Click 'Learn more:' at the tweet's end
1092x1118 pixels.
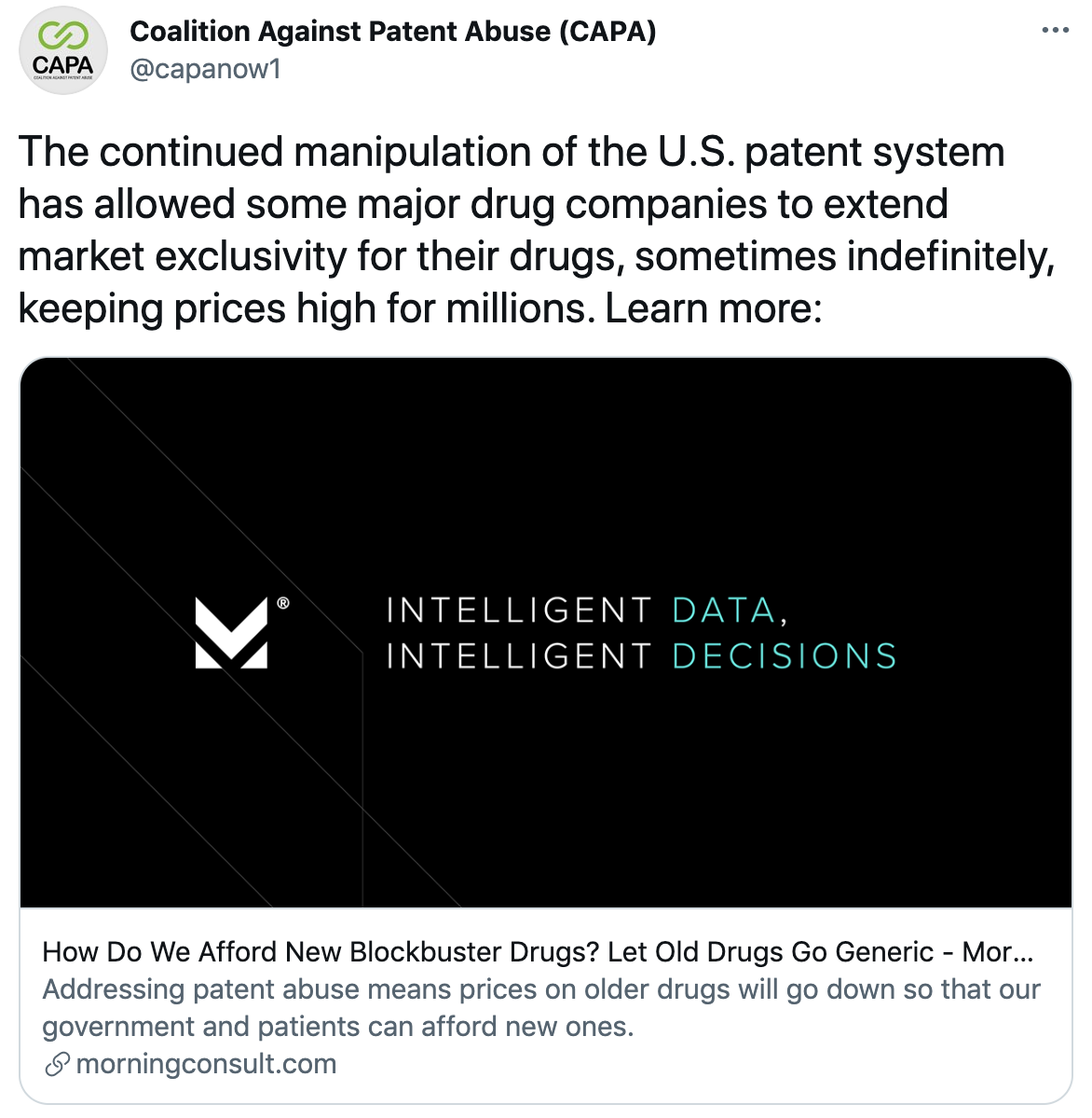point(714,308)
